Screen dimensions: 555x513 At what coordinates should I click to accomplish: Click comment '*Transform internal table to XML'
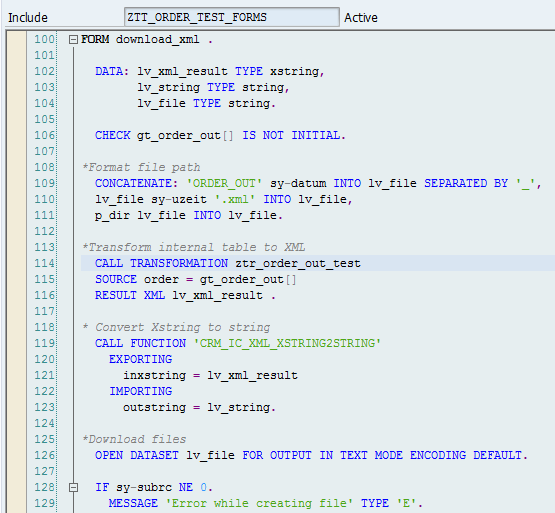coord(194,247)
